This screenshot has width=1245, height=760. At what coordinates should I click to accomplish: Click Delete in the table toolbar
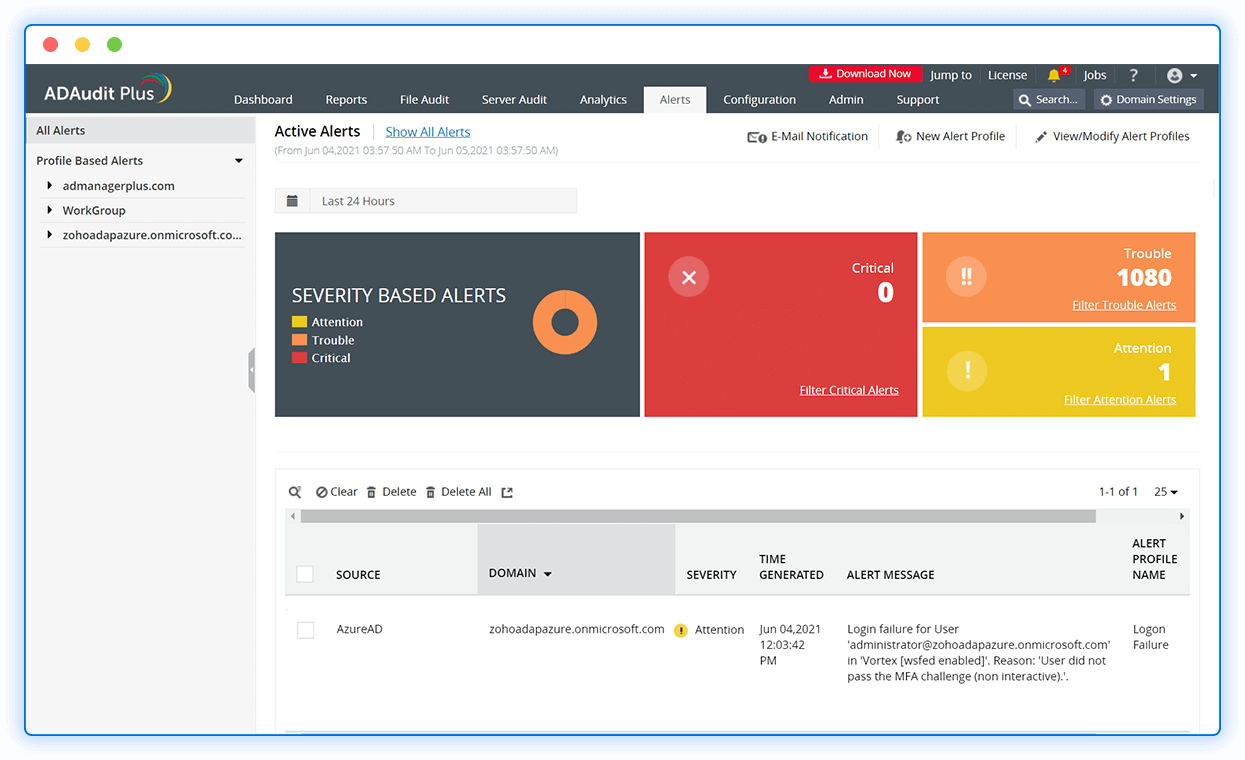tap(391, 492)
